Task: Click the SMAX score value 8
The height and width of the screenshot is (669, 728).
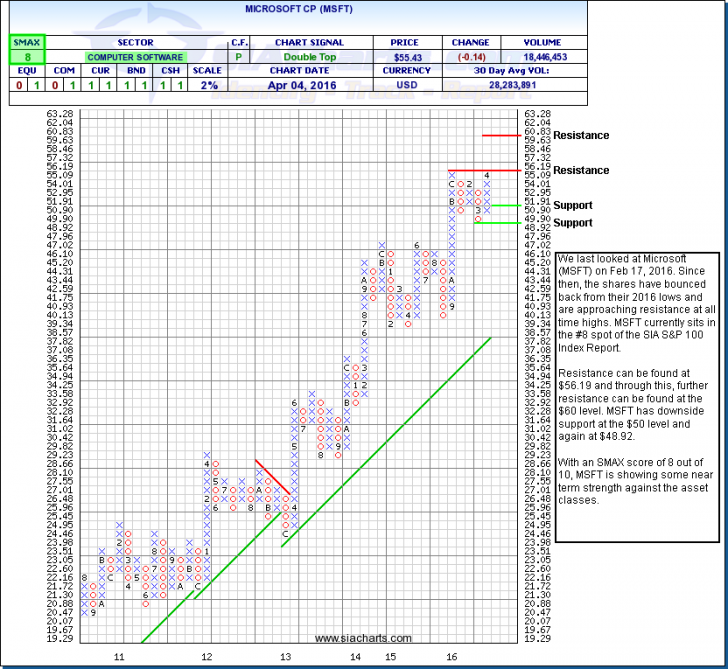Action: (x=22, y=58)
